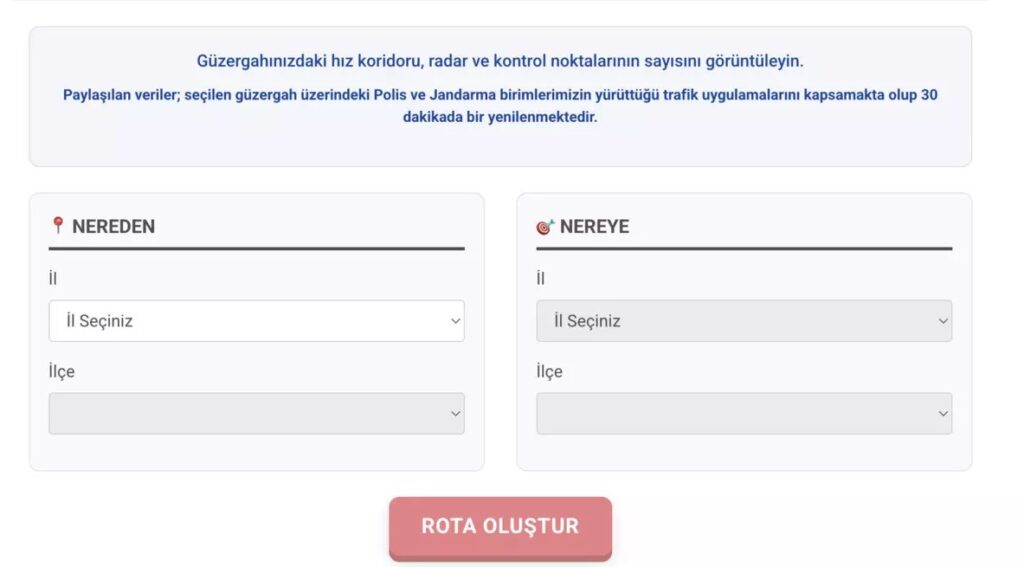Click the chevron arrow of NEREYE İlçe dropdown

point(942,414)
